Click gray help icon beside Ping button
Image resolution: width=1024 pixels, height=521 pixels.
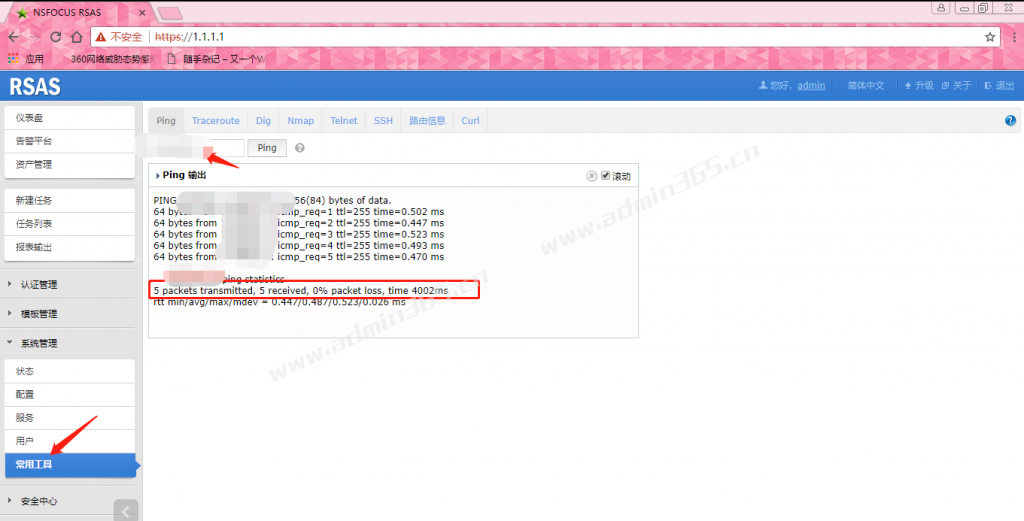[x=300, y=148]
